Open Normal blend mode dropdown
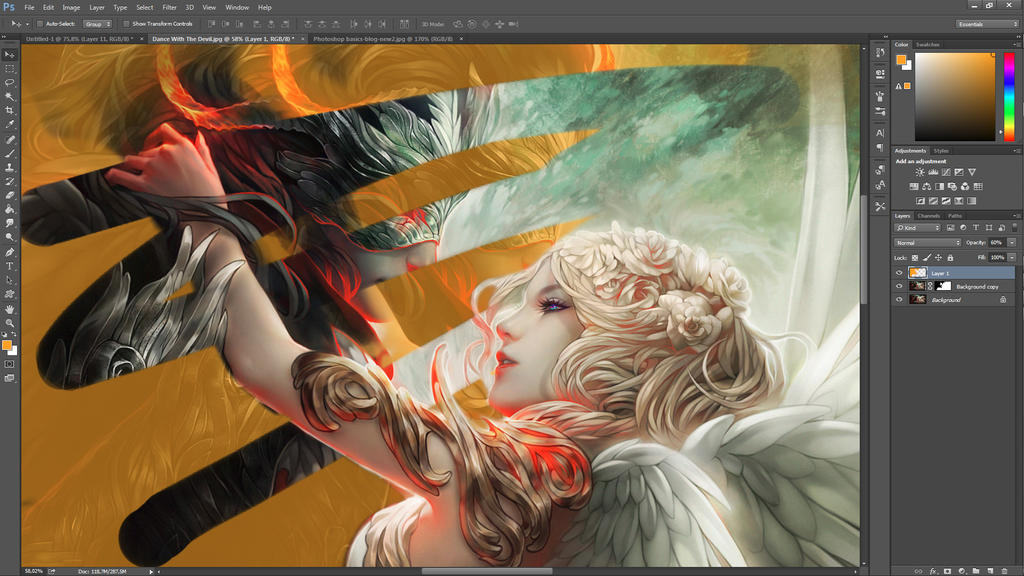 (x=927, y=243)
